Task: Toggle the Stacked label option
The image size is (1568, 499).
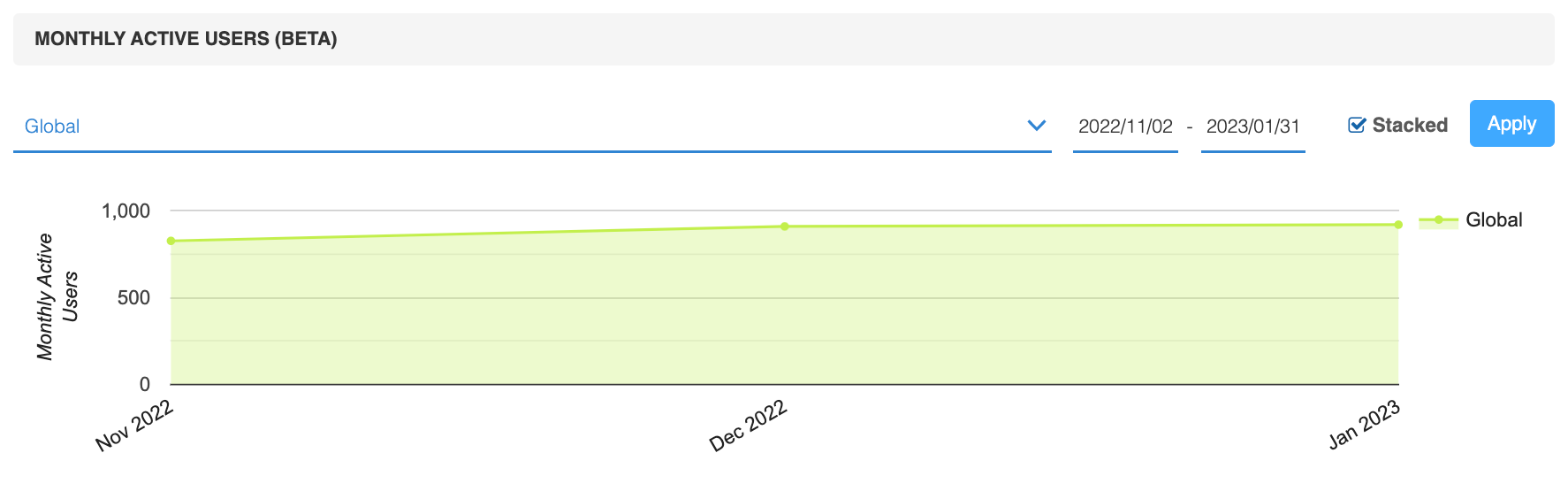Action: pos(1410,125)
